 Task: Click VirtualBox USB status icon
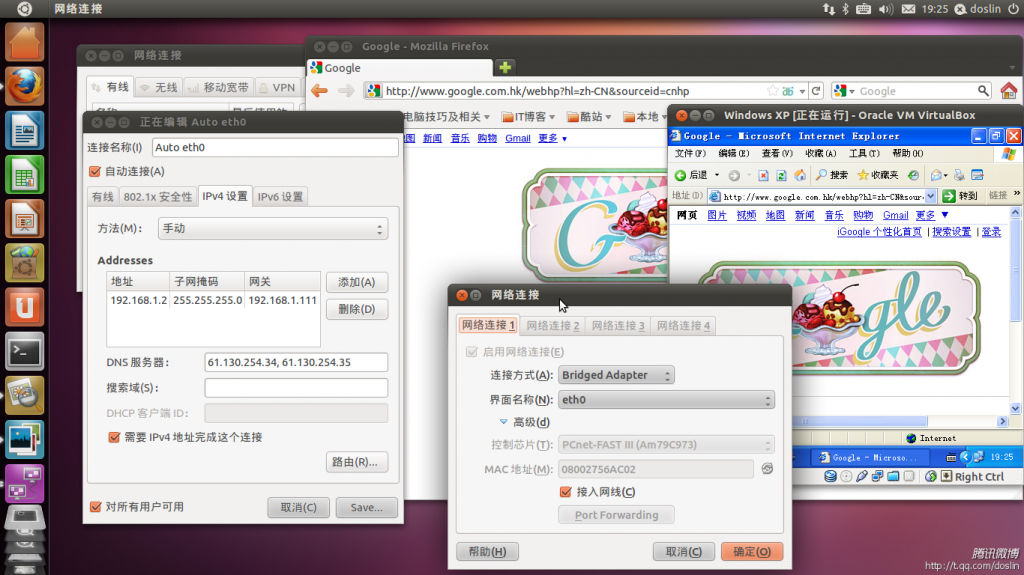coord(862,476)
